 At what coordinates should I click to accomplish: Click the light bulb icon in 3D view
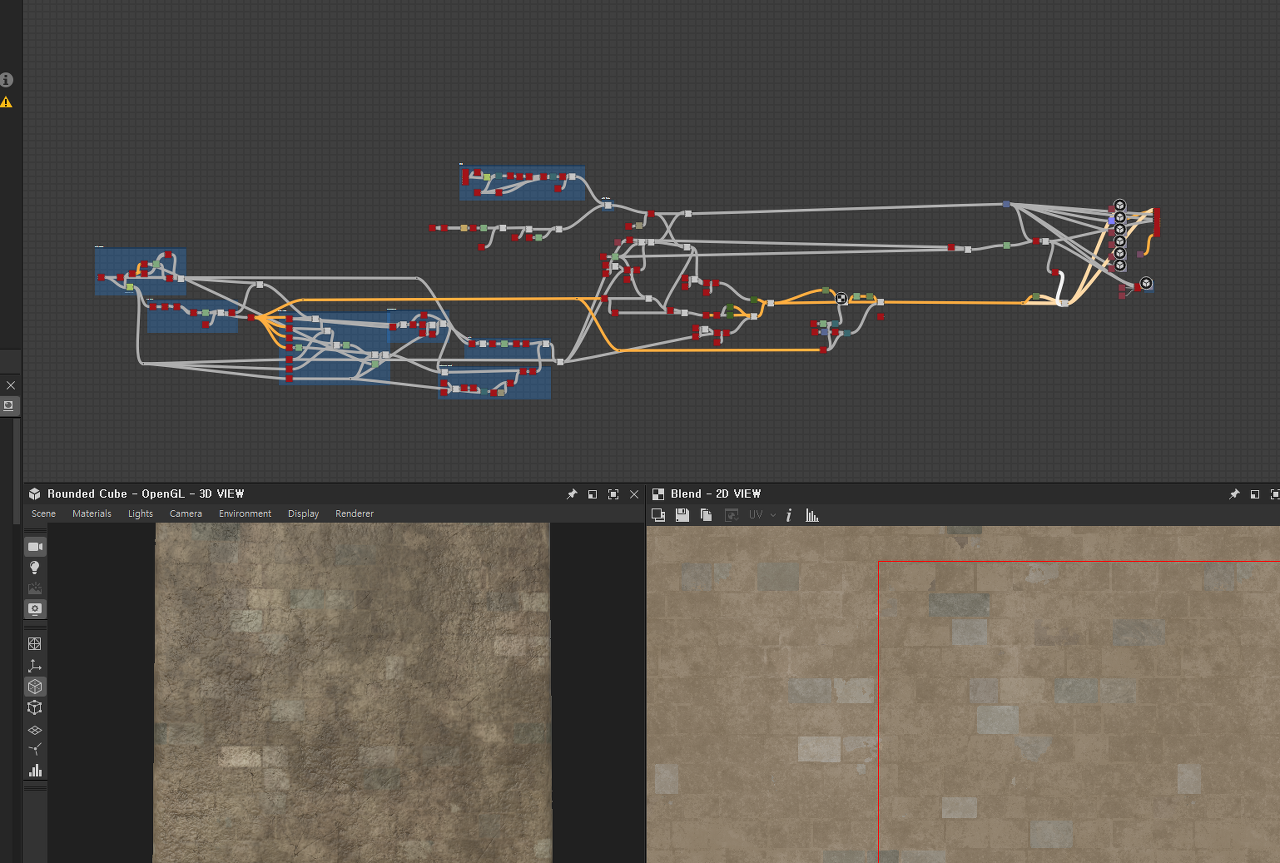click(x=35, y=568)
